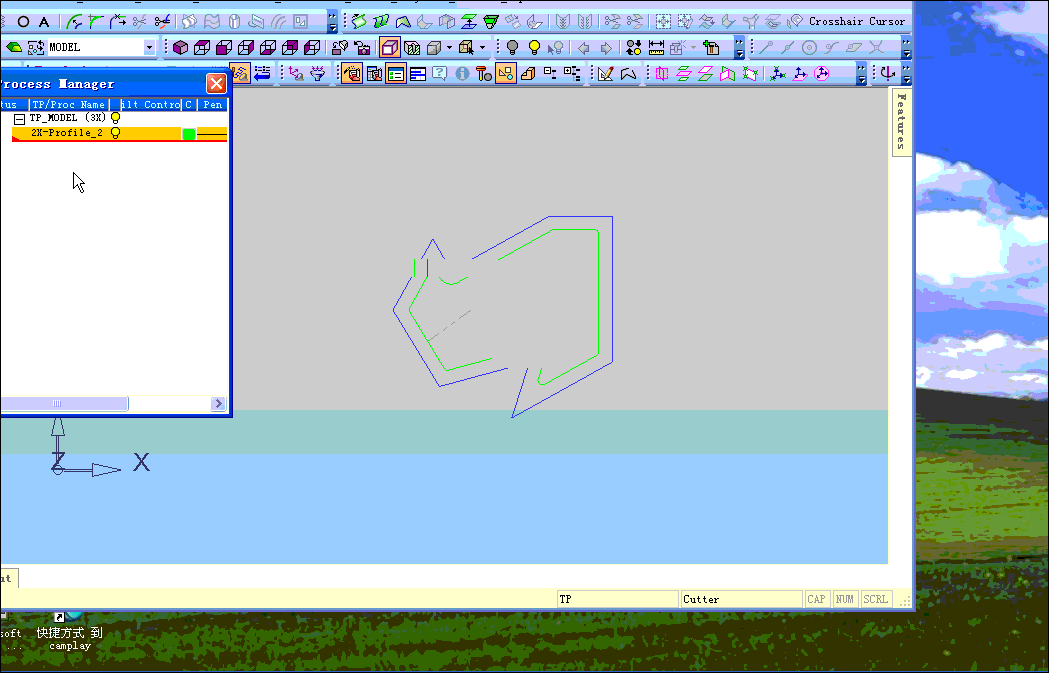Click the rotate transform icon
Screen dimensions: 1049x673
point(822,73)
